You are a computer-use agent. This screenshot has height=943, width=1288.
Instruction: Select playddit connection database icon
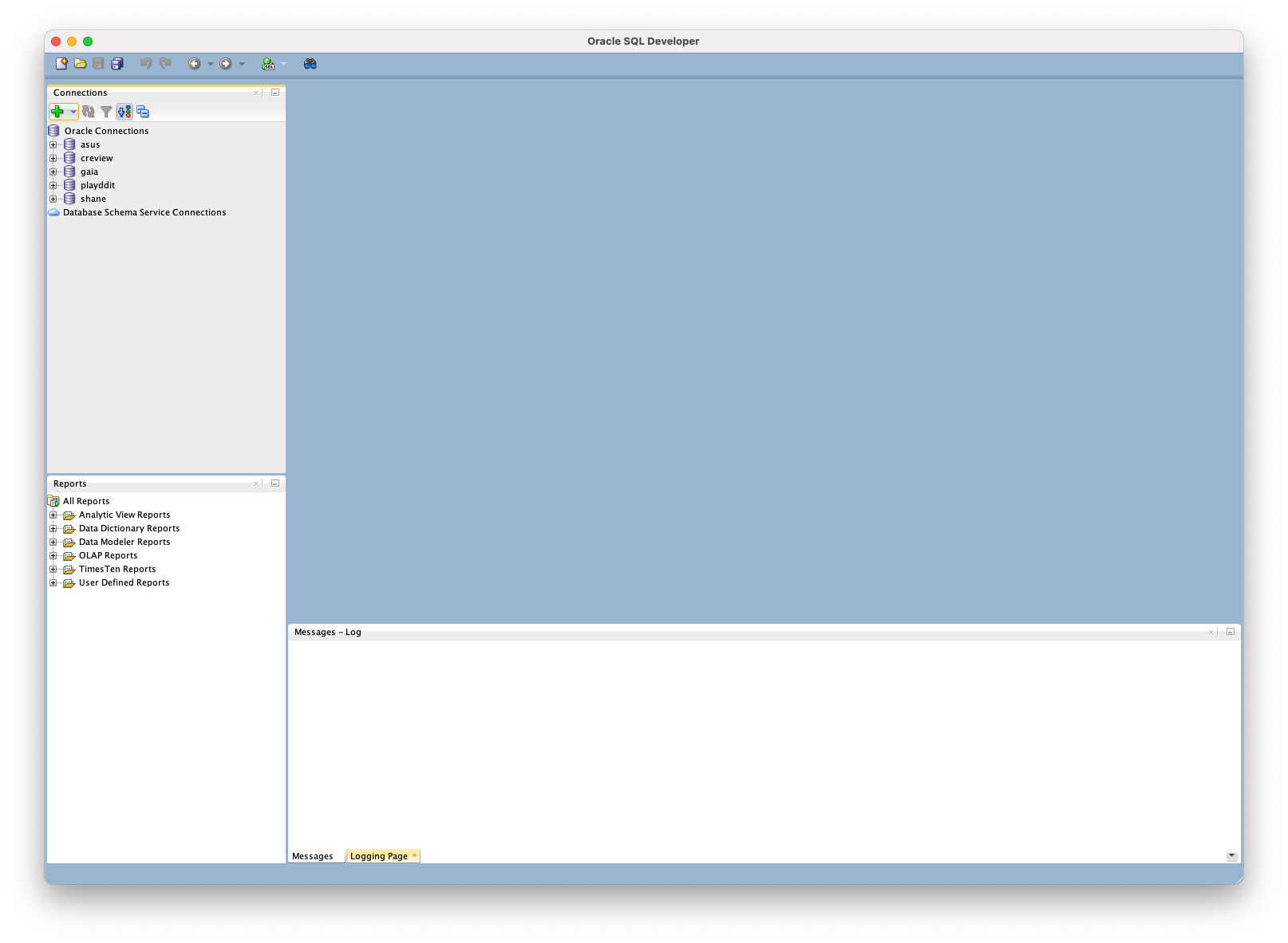69,185
